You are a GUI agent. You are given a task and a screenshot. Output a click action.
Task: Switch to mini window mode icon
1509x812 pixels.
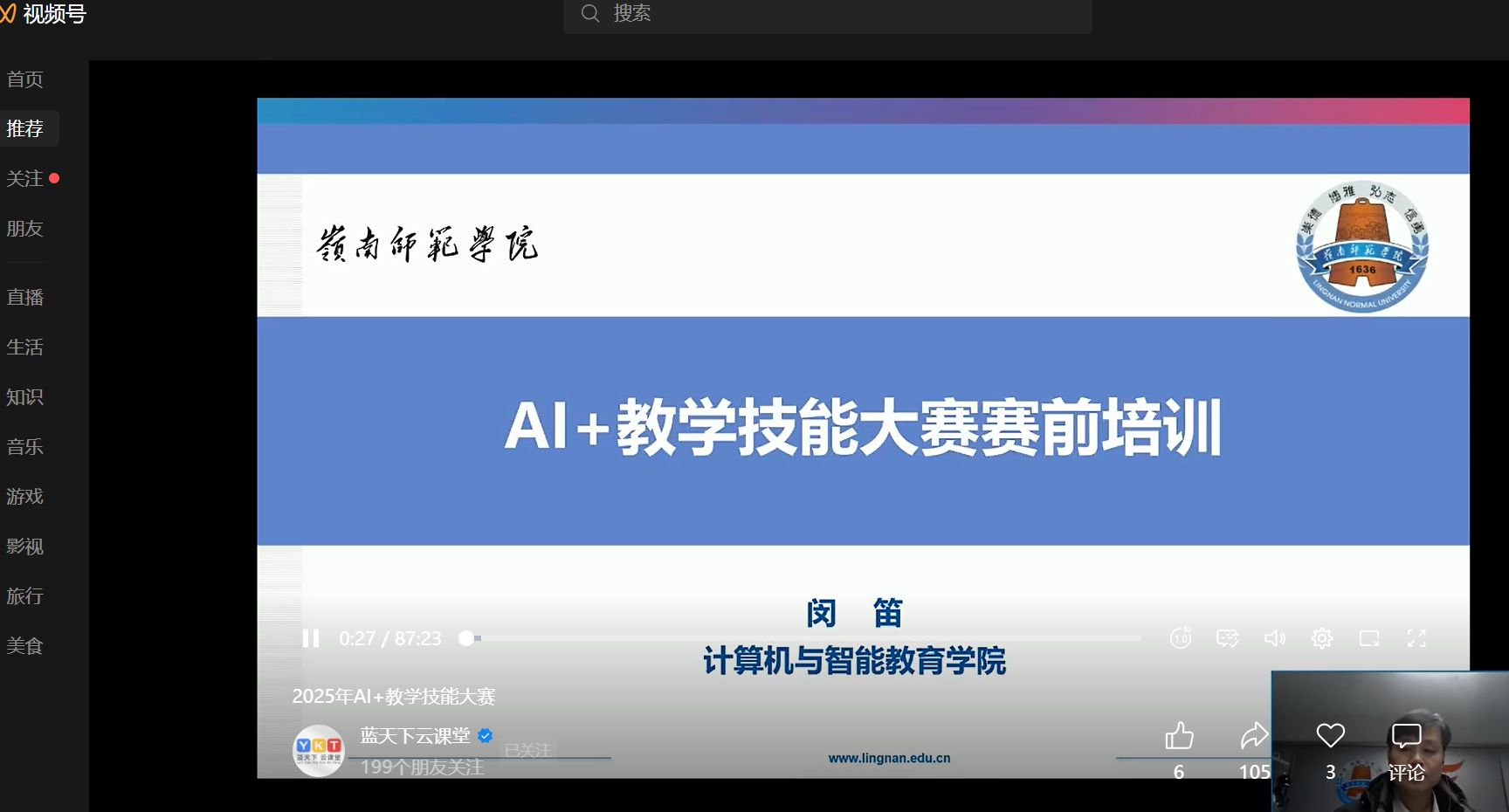[1369, 638]
